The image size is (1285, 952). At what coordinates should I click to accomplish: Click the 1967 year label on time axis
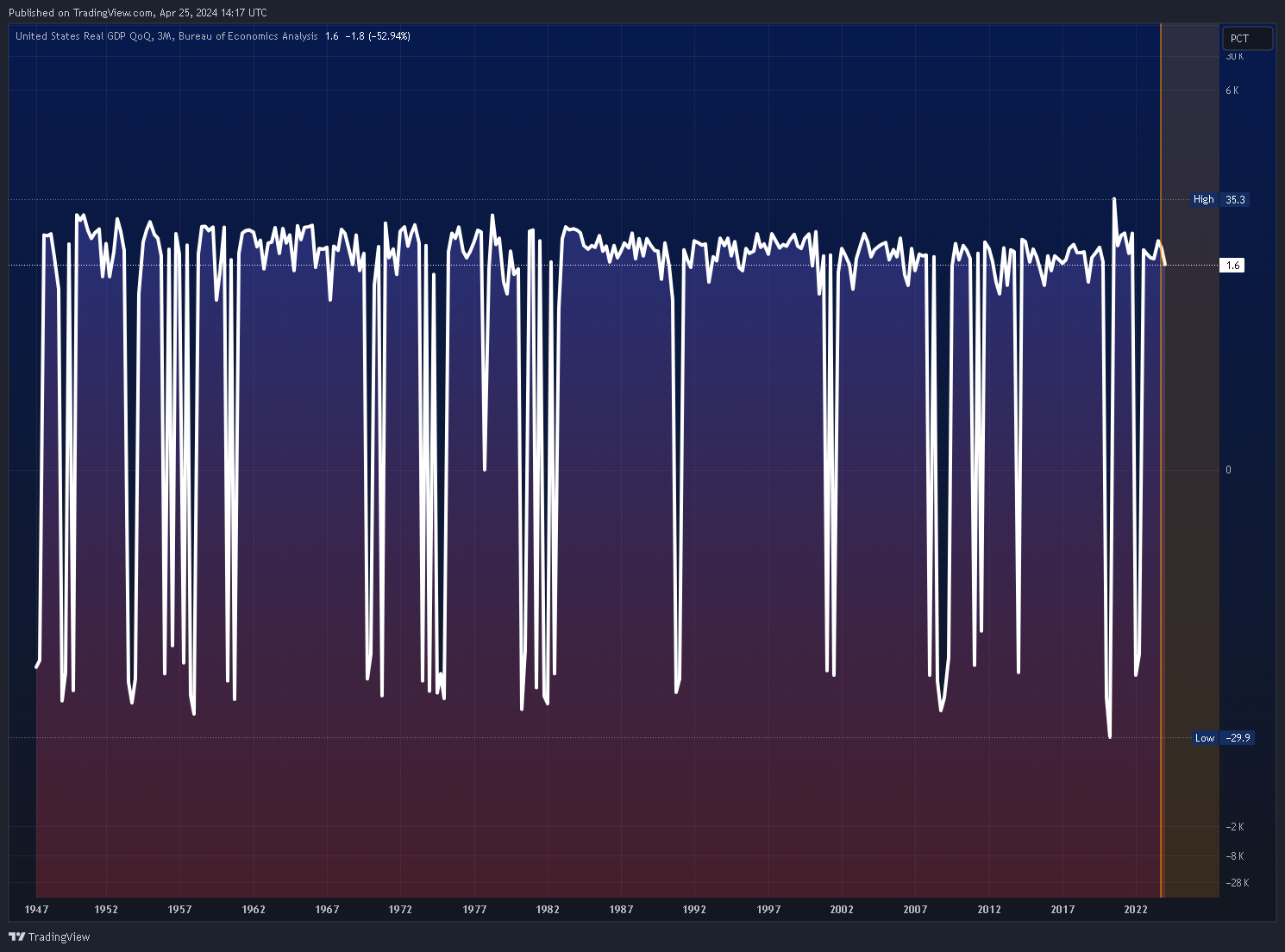click(x=327, y=910)
